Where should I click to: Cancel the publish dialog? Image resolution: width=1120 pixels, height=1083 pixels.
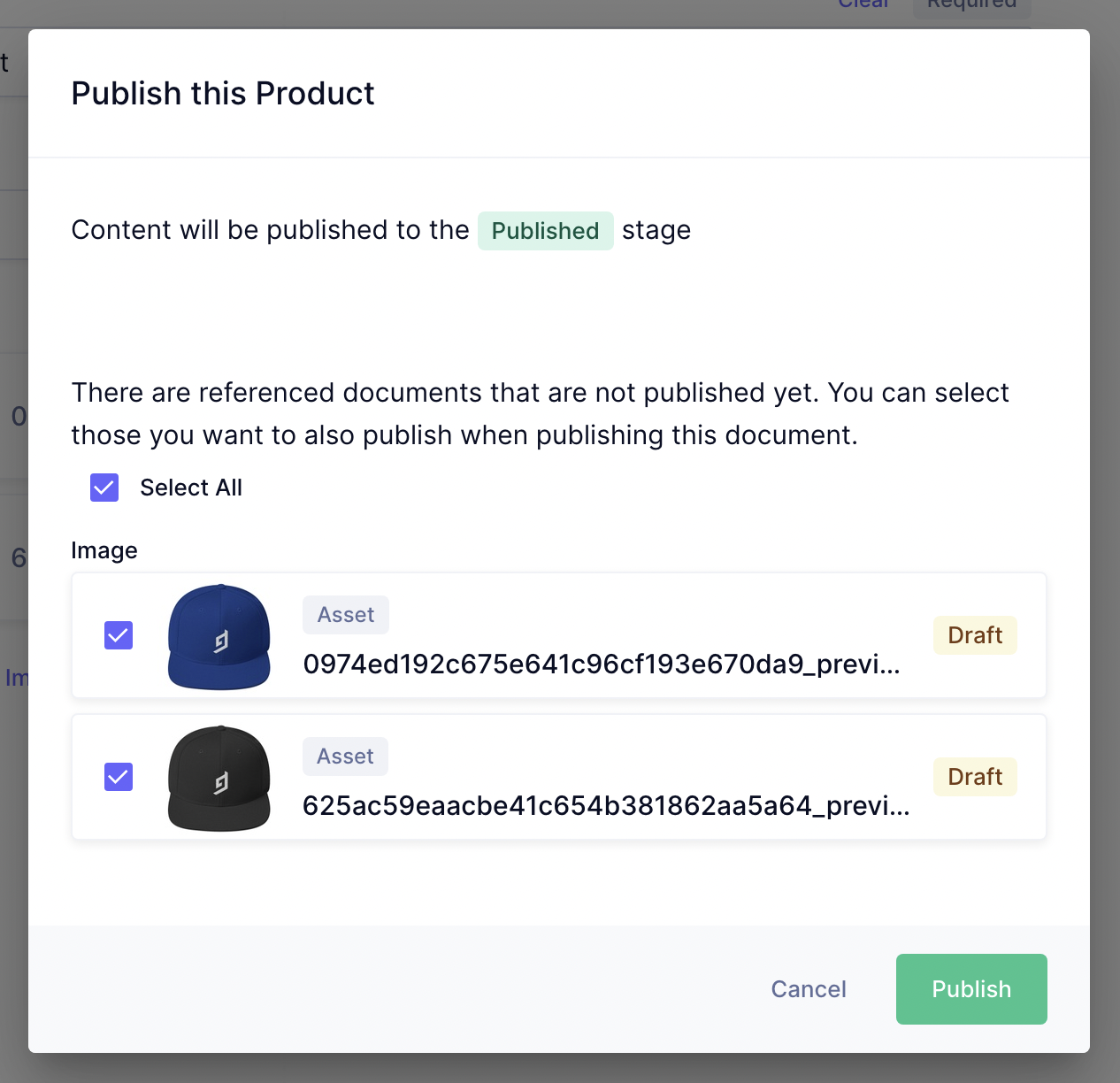click(x=809, y=989)
